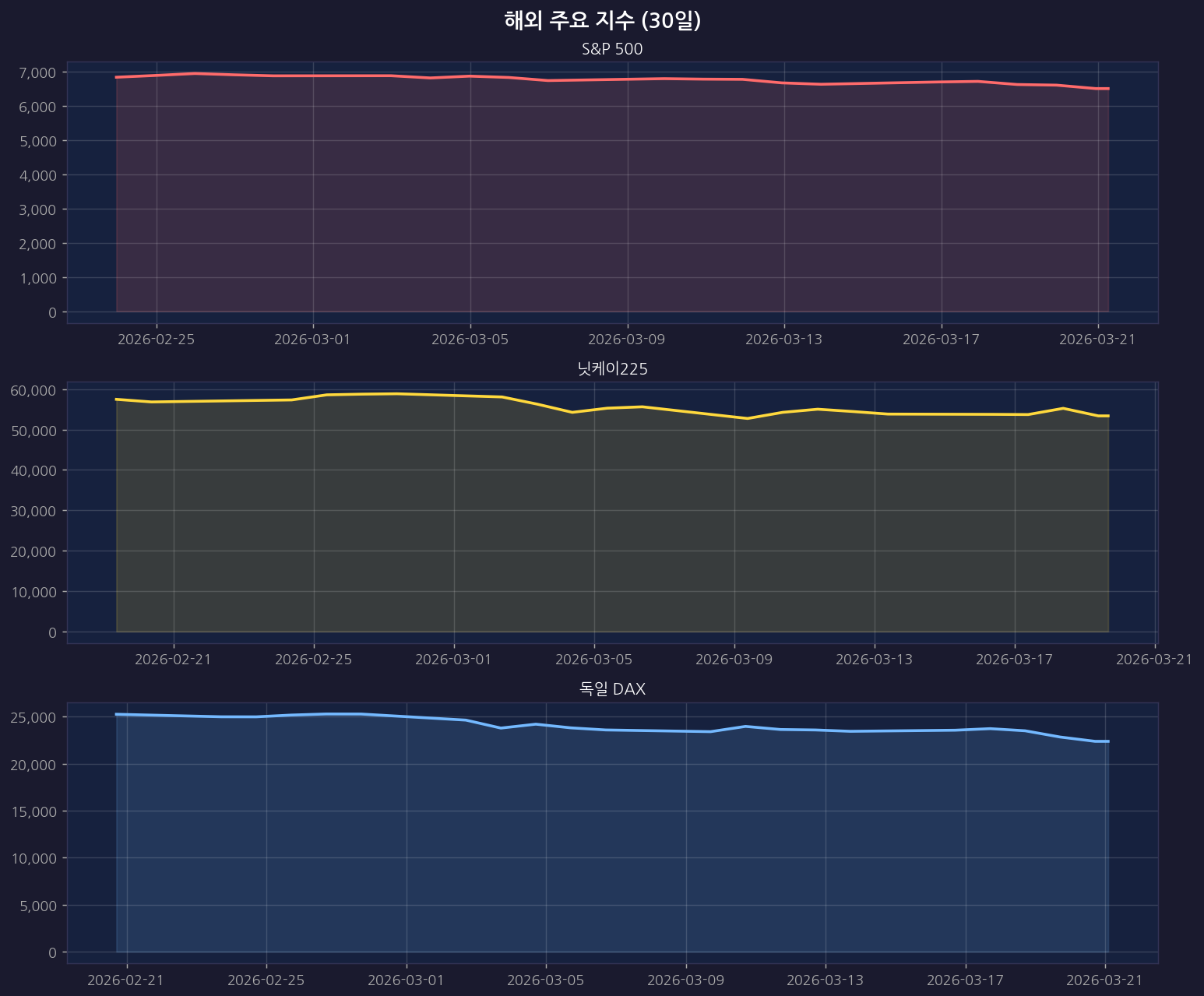The height and width of the screenshot is (996, 1204).
Task: Select the 2026-03-01 date on the DAX chart
Action: pos(406,980)
